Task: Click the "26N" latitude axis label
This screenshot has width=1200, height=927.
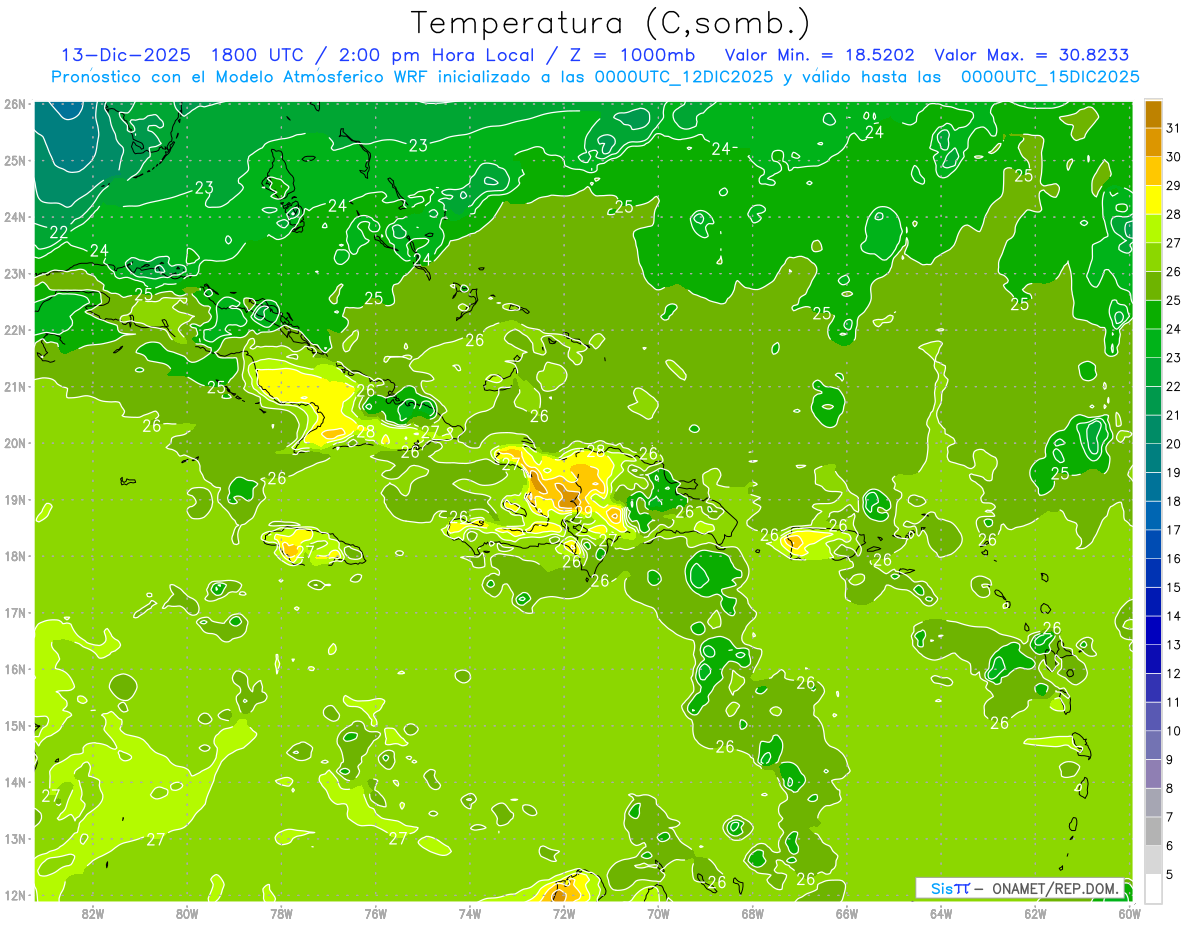Action: coord(15,104)
